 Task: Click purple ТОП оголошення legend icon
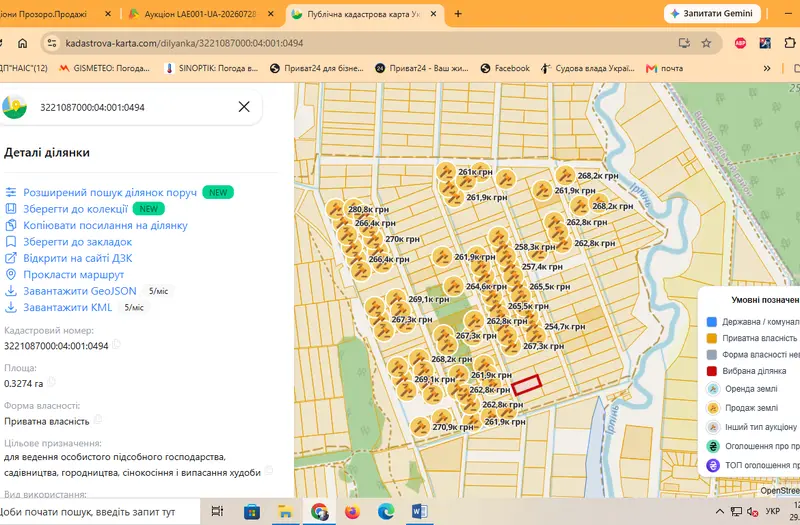[713, 465]
